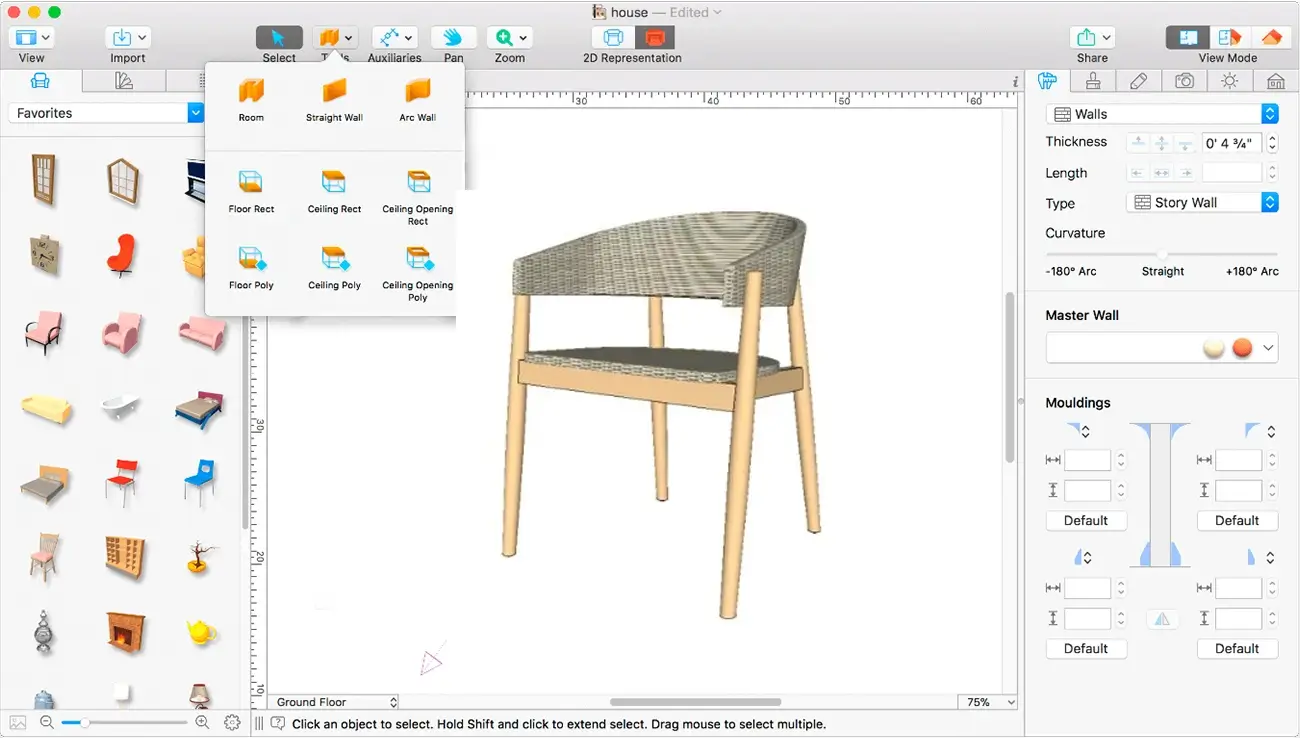Switch to the Light Properties inspector
Screen dimensions: 1300x738
[1229, 81]
